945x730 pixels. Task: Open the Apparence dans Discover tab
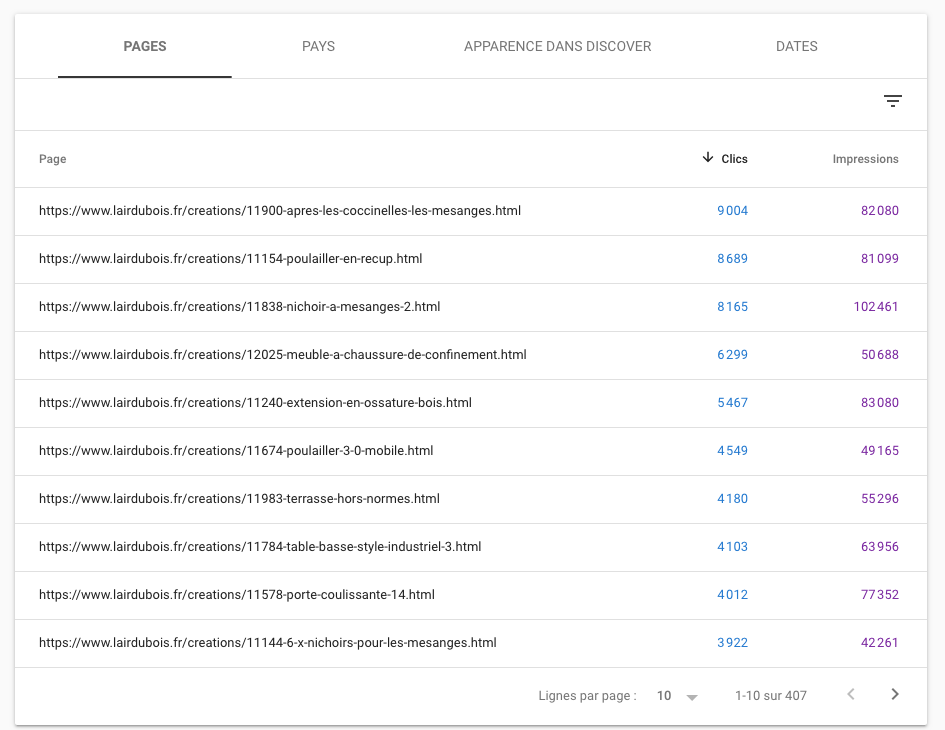(x=557, y=46)
